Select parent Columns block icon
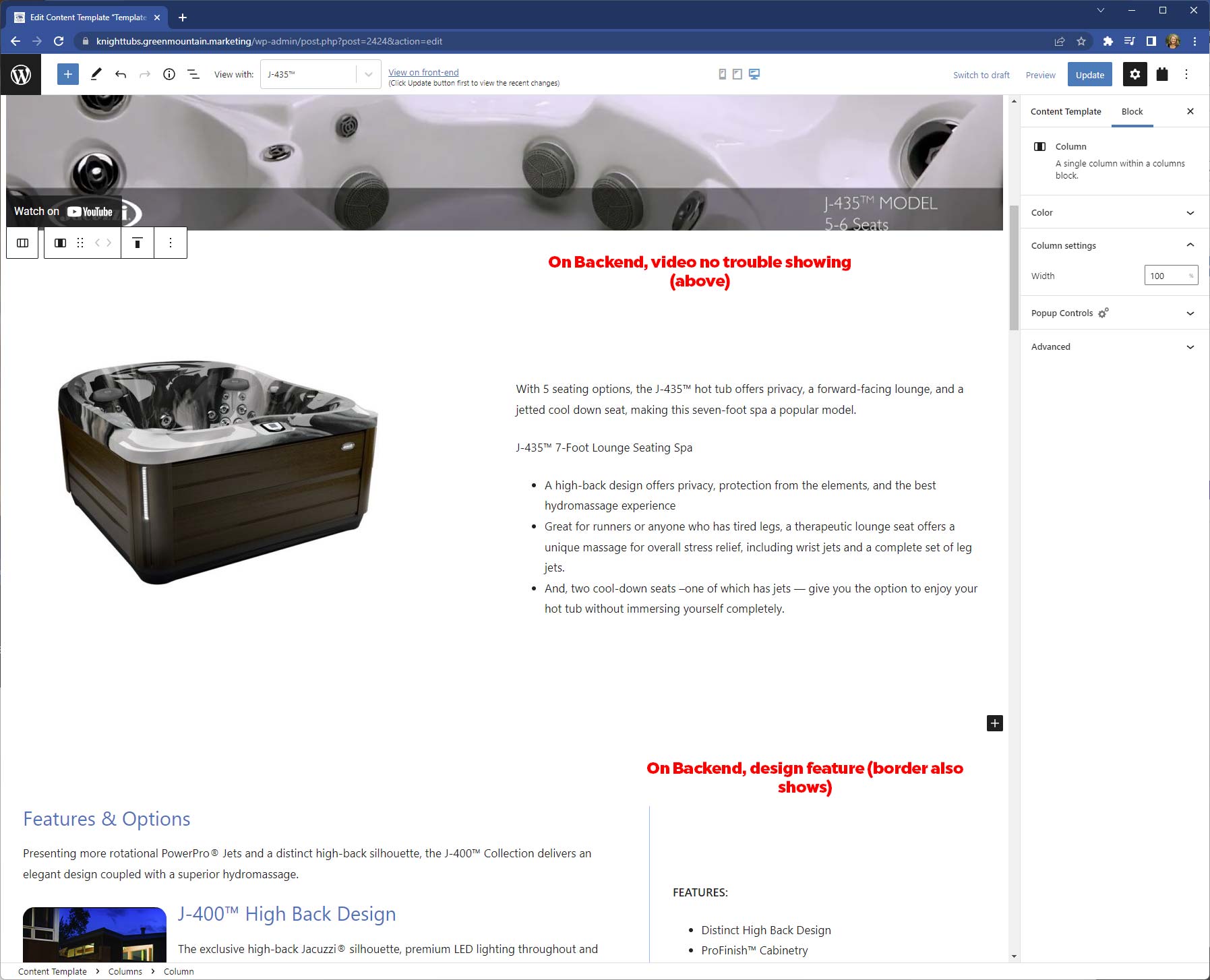The image size is (1210, 980). click(22, 243)
